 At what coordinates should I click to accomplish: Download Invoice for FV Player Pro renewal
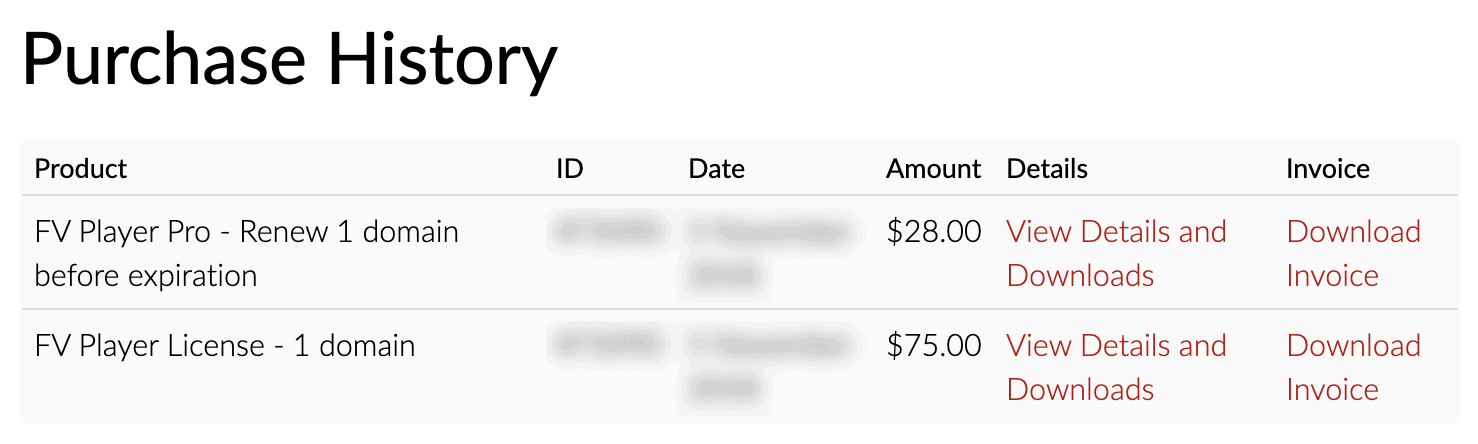click(1353, 253)
